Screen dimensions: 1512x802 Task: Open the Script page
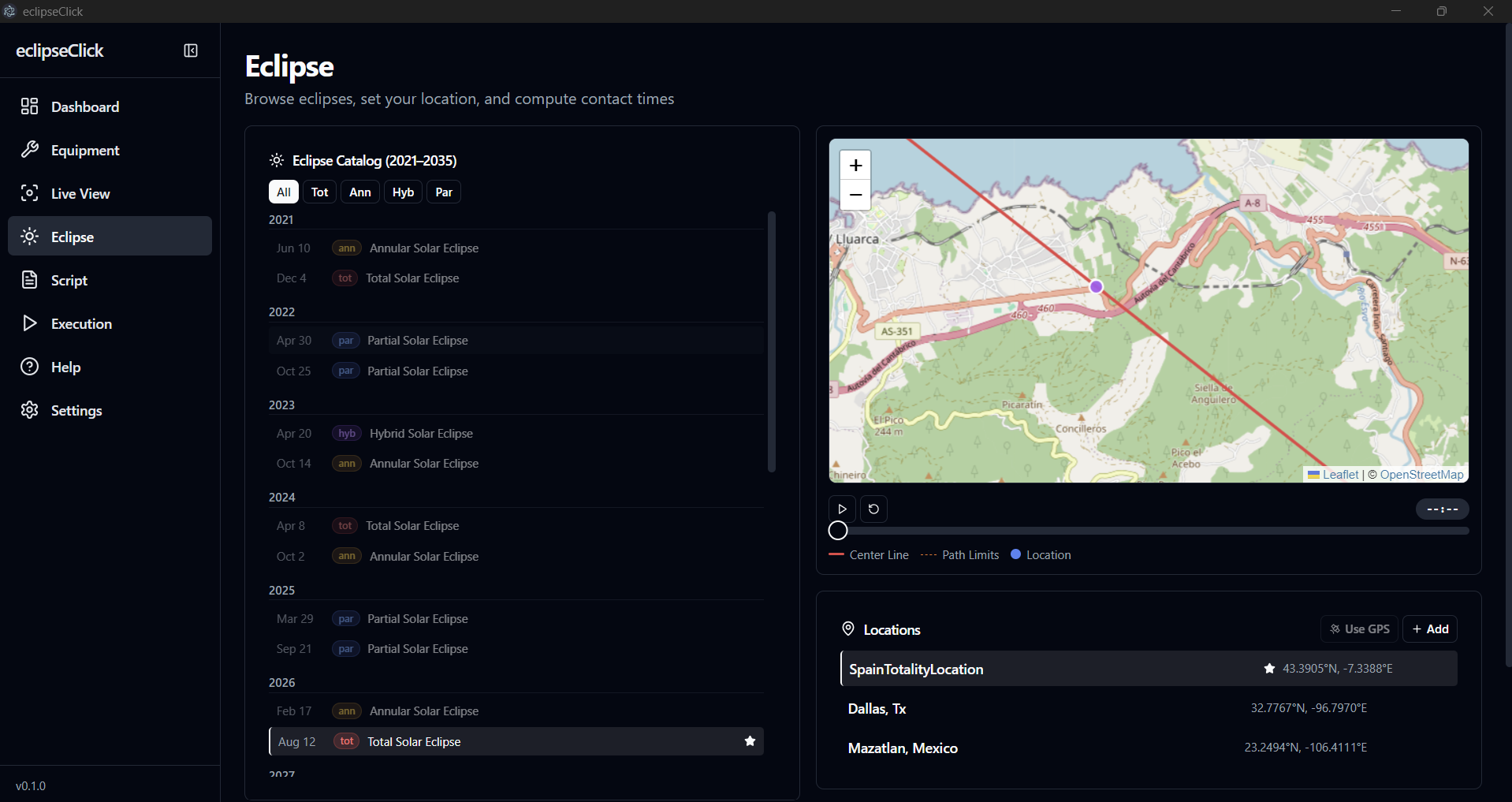[69, 280]
